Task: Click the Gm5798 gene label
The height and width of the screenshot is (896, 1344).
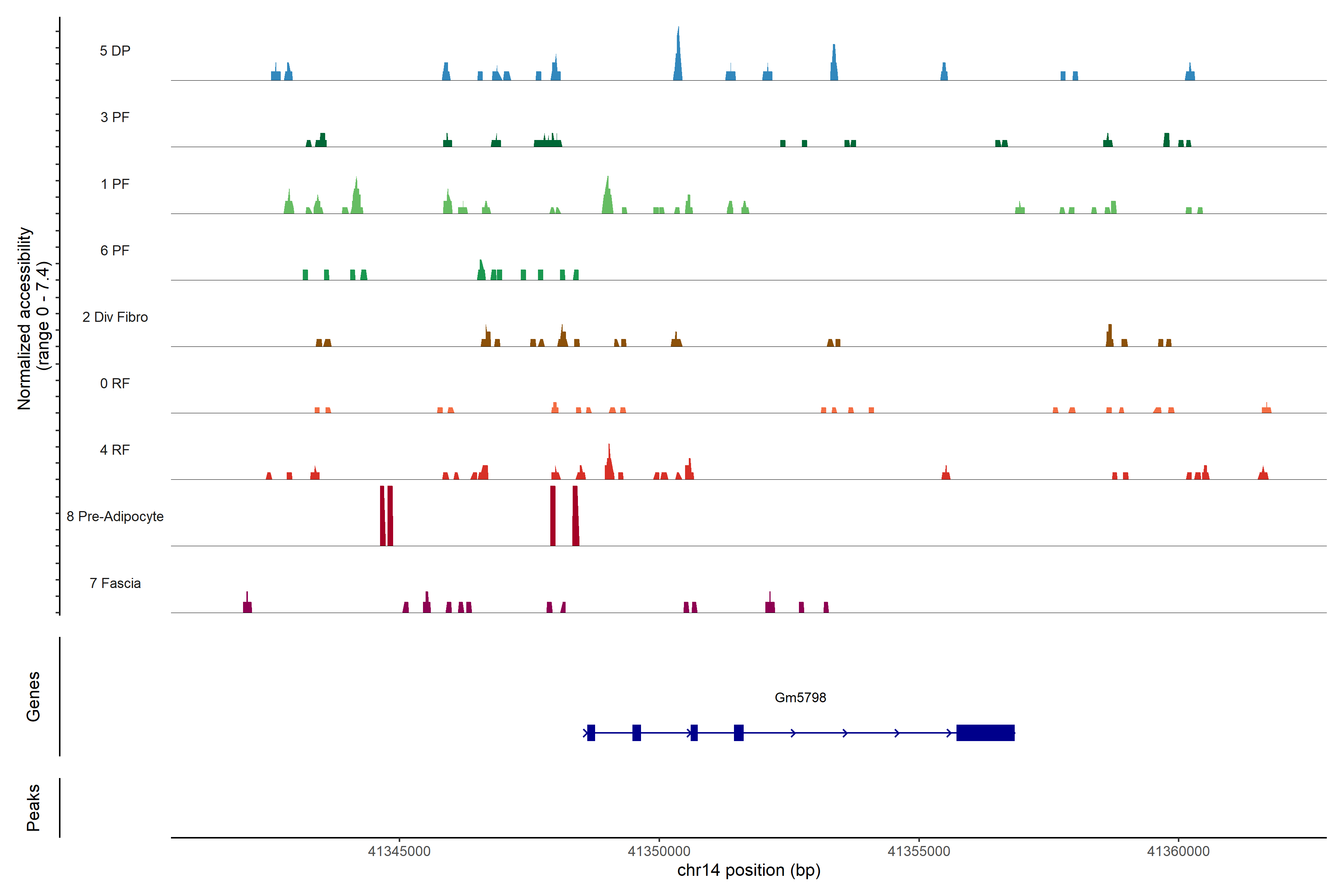Action: (x=800, y=697)
